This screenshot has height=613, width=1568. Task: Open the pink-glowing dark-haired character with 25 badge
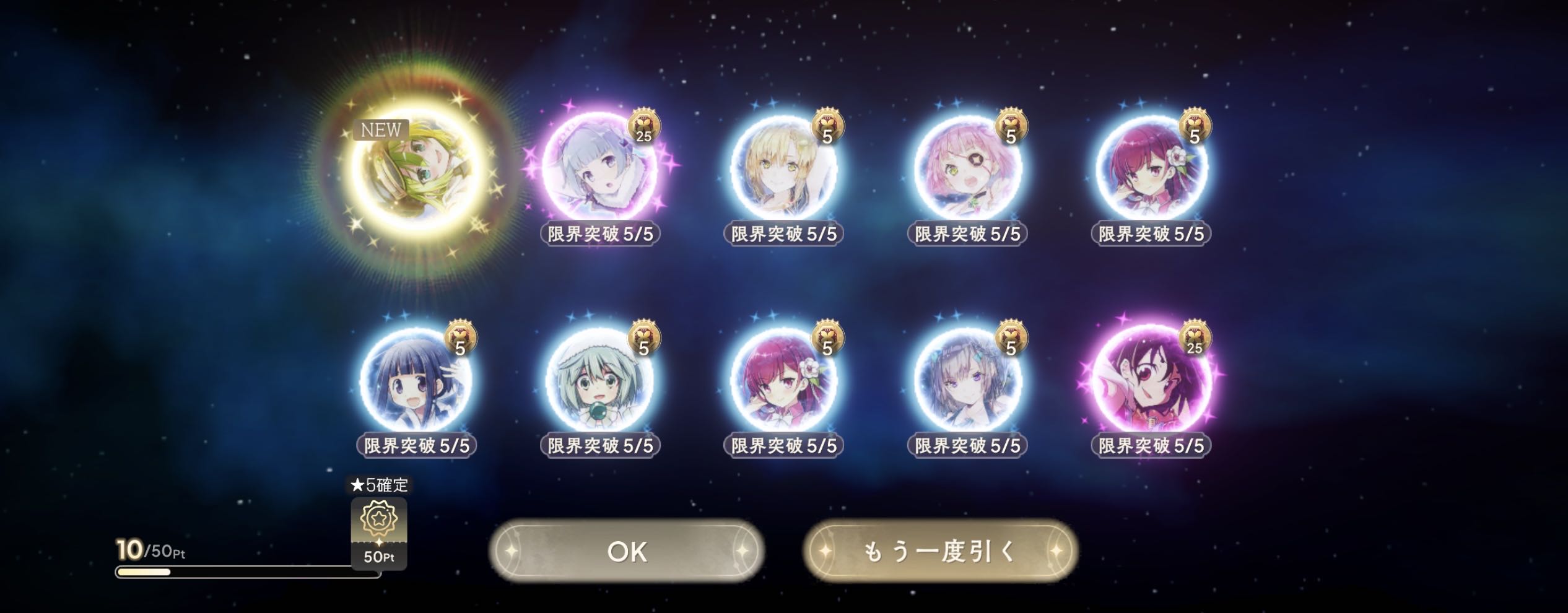coord(1150,380)
